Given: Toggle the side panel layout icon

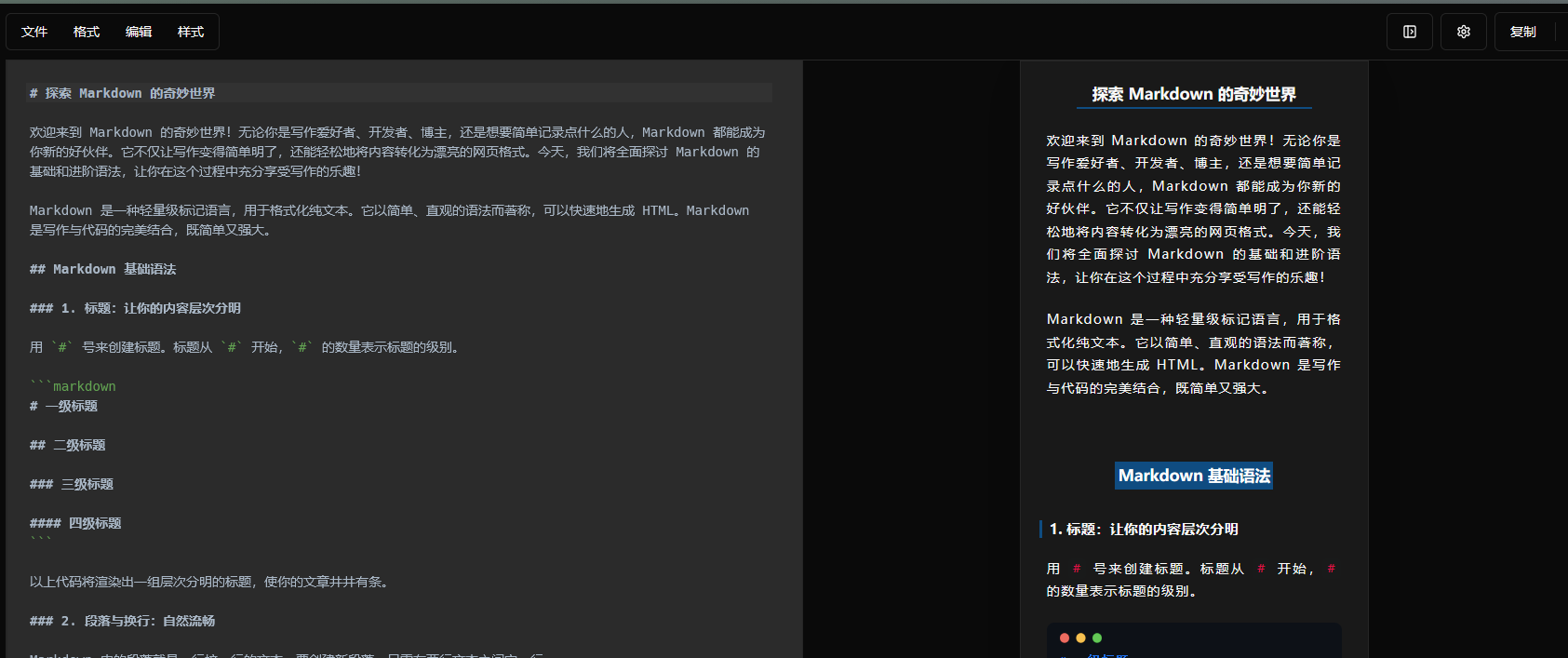Looking at the screenshot, I should 1410,32.
